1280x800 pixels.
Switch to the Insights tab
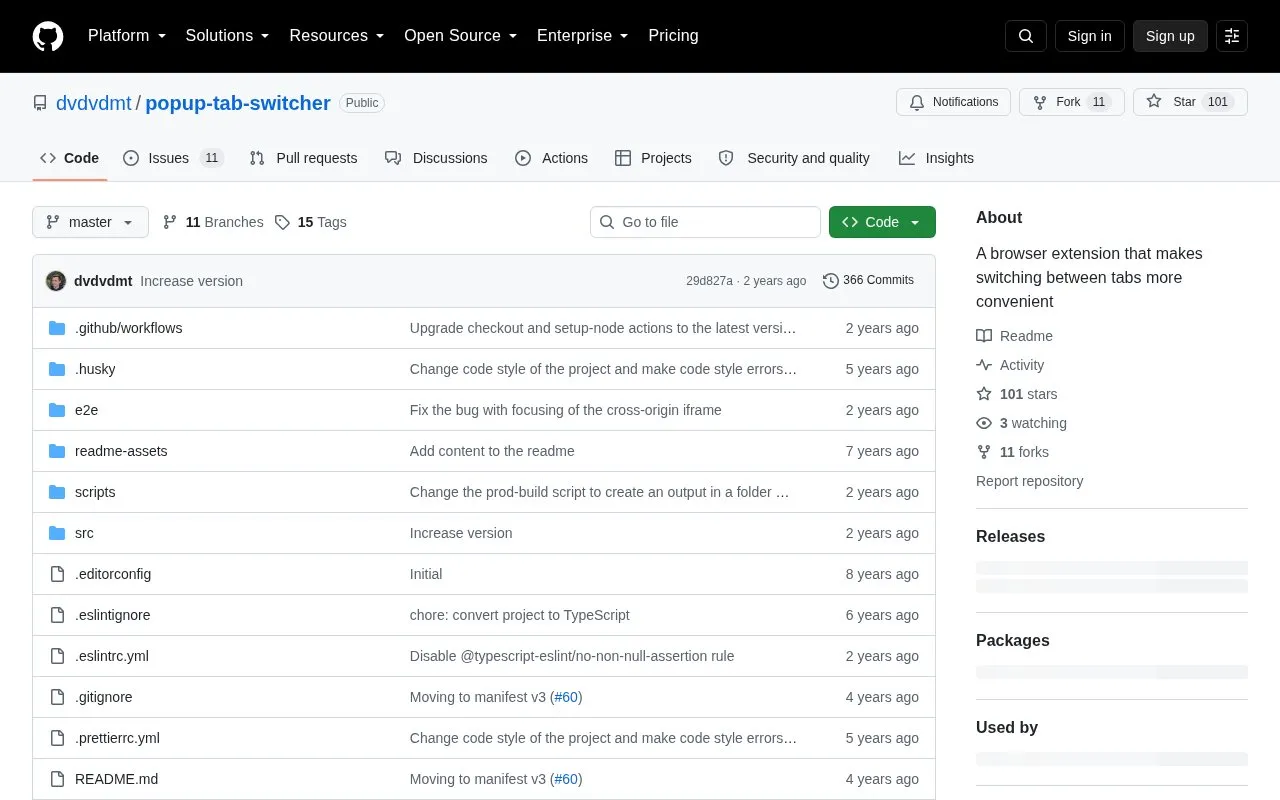click(936, 158)
